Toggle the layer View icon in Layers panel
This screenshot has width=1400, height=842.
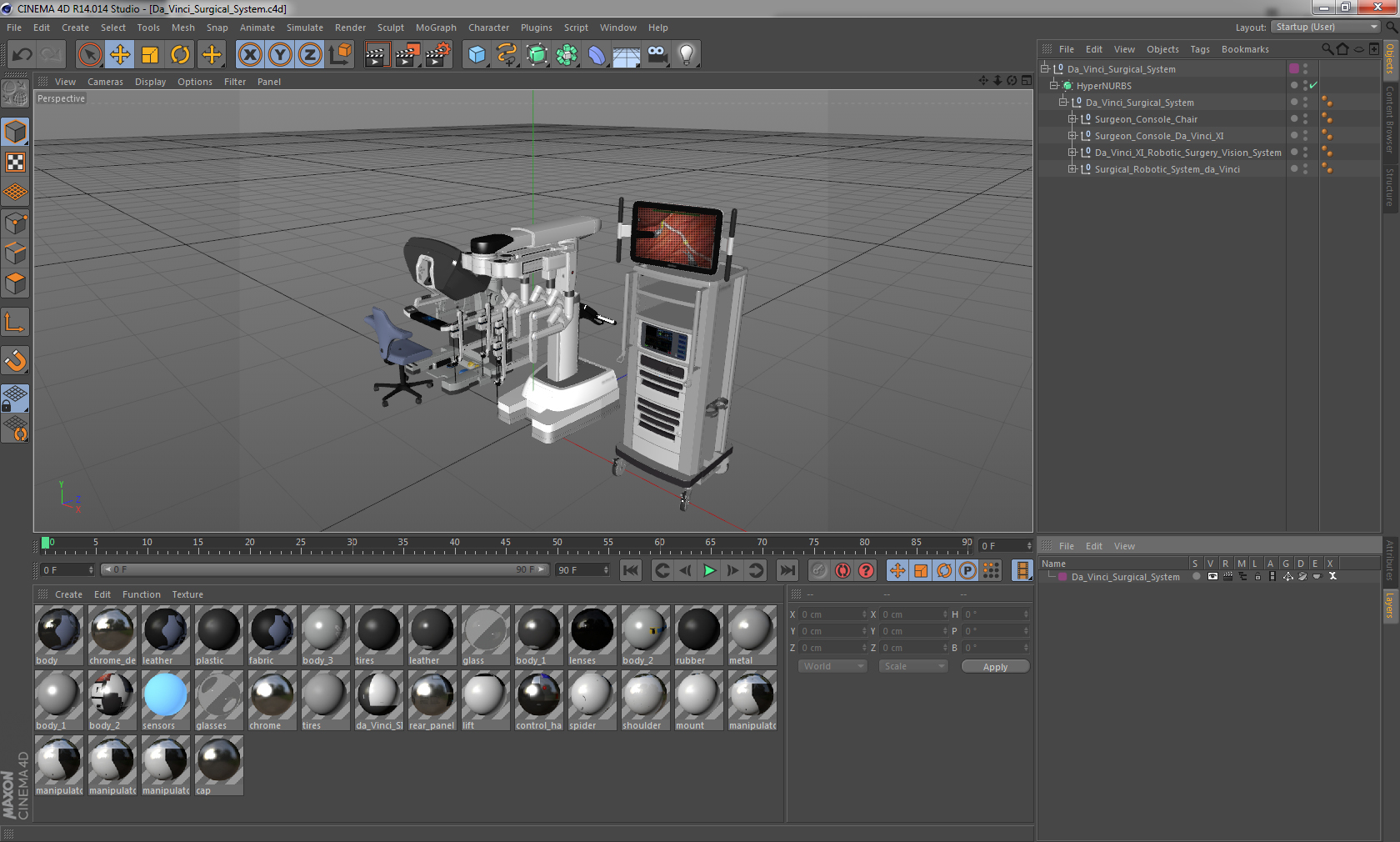point(1212,576)
